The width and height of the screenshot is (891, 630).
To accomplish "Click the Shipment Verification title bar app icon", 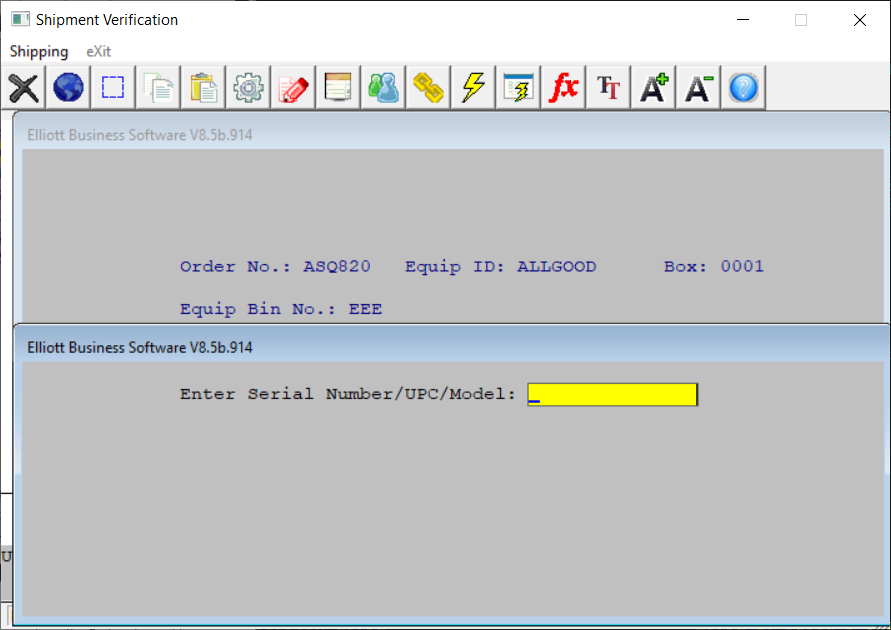I will [20, 19].
